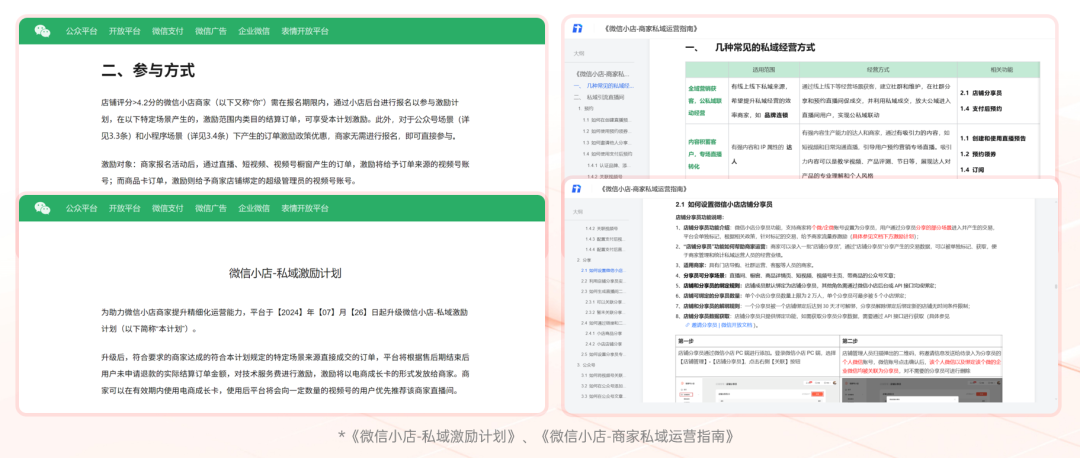Go to 微信广告 in the top navigation bar

(211, 31)
